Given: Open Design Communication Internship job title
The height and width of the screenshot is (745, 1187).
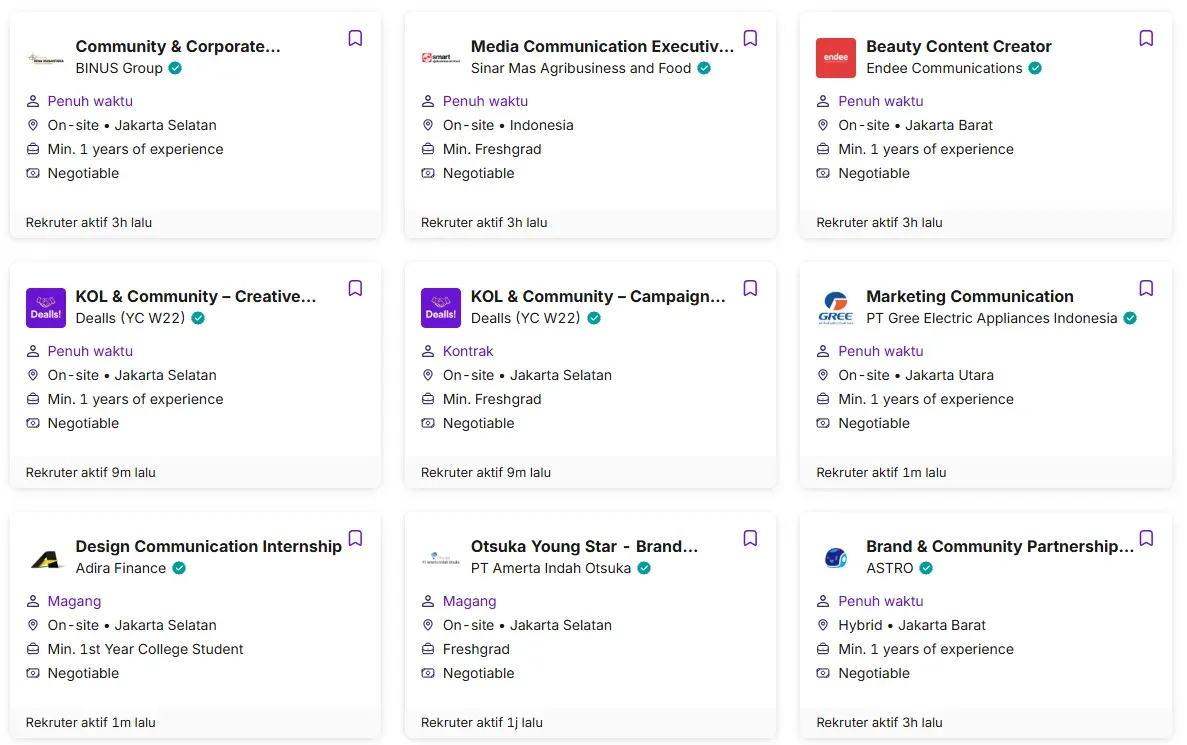Looking at the screenshot, I should pyautogui.click(x=208, y=546).
